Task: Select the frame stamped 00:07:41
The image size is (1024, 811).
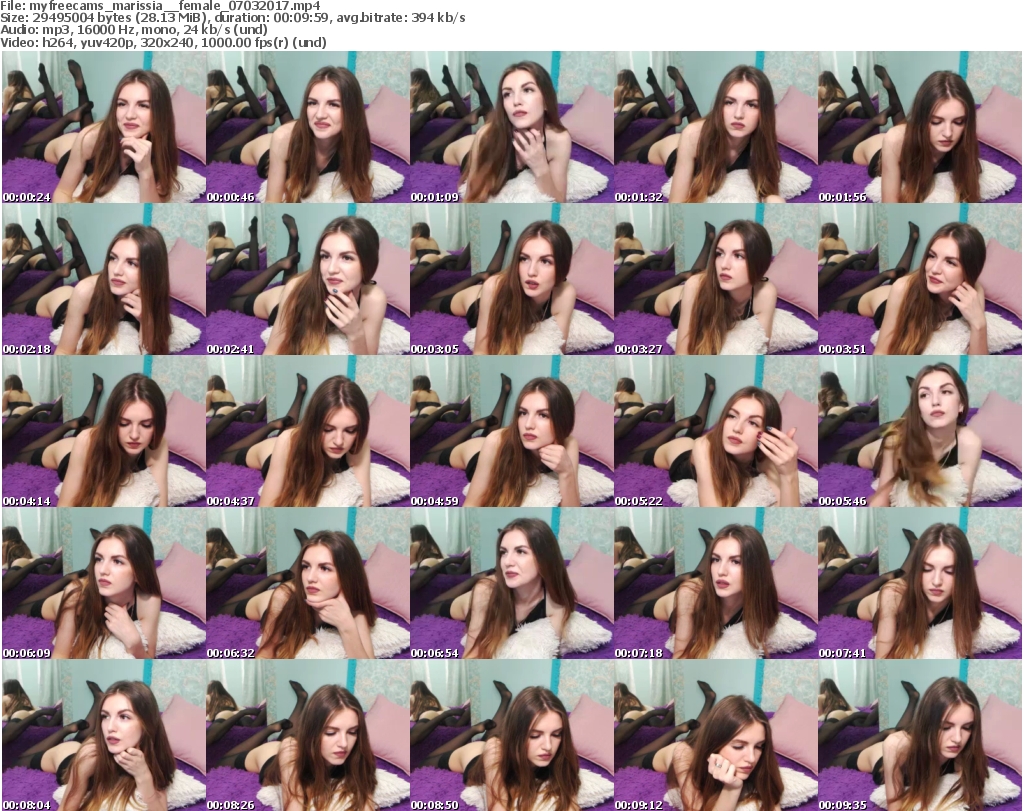Action: (x=920, y=584)
